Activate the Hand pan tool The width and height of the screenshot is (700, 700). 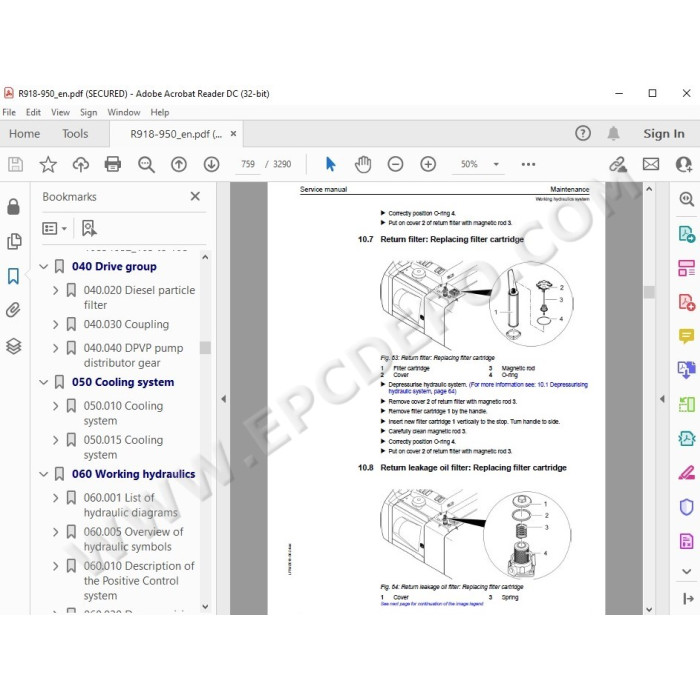[x=363, y=164]
